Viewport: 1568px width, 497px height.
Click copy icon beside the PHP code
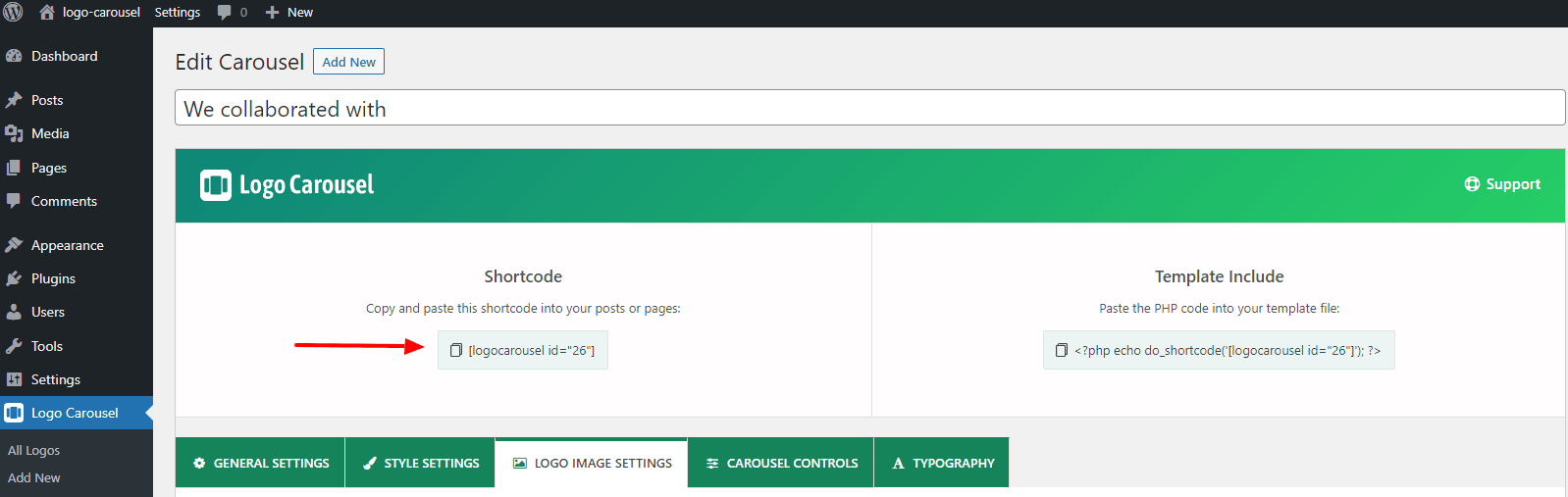click(x=1061, y=350)
